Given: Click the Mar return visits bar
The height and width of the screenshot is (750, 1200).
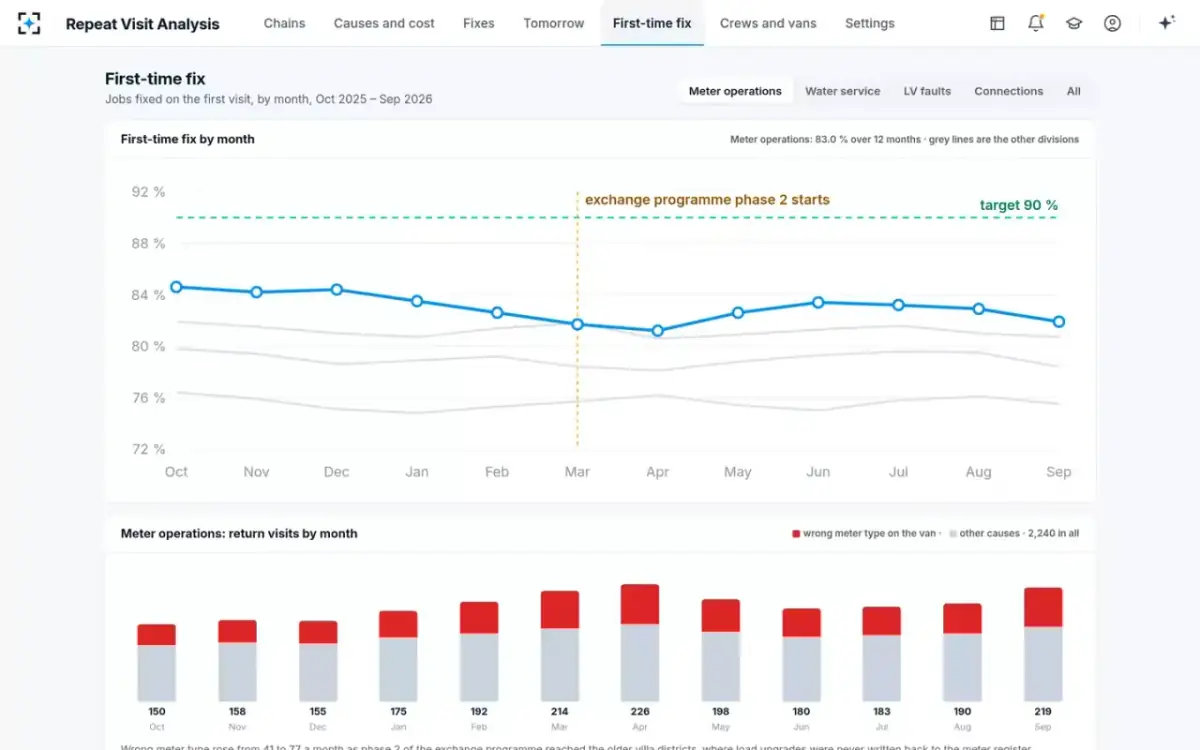Looking at the screenshot, I should [x=560, y=646].
